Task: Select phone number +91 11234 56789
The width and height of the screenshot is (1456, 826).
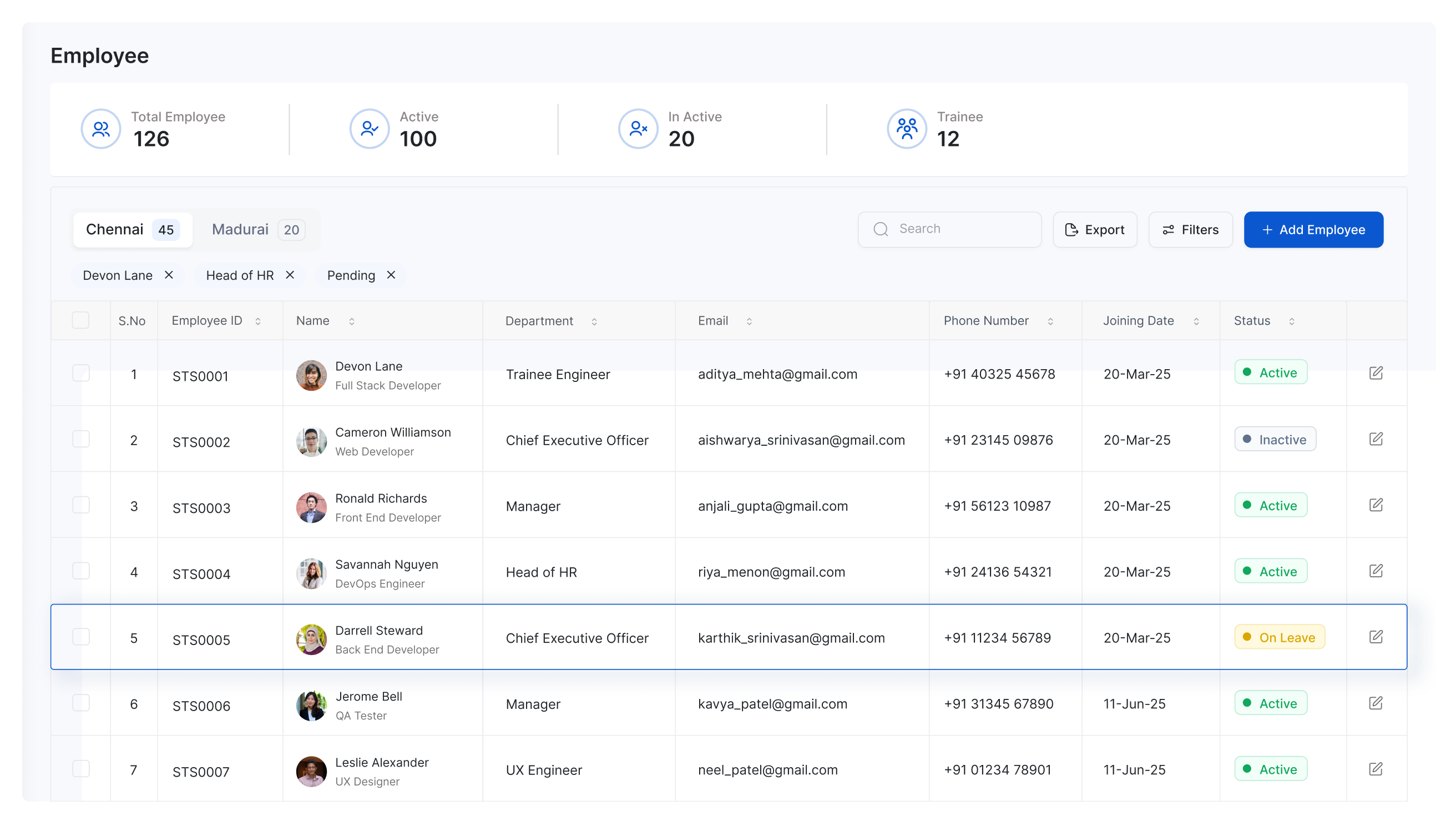Action: [997, 638]
